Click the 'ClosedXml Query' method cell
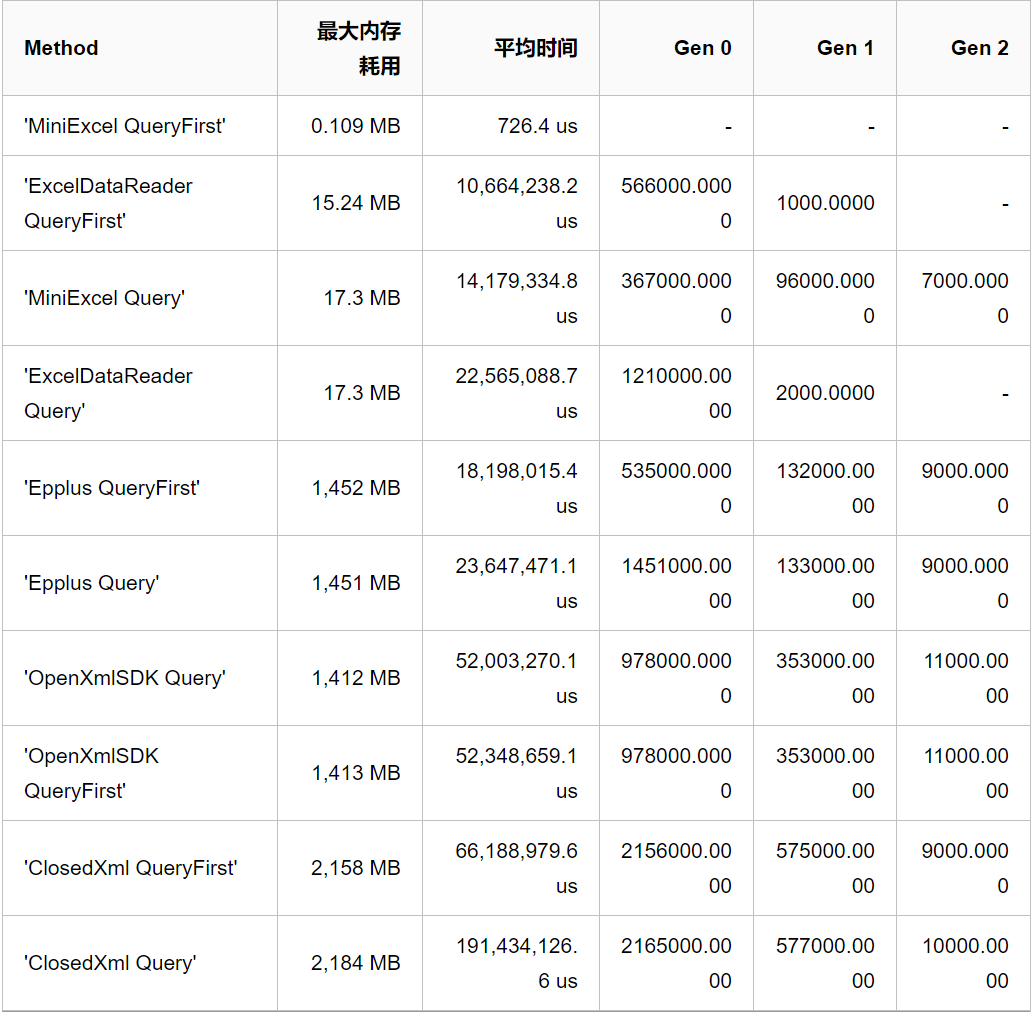This screenshot has width=1031, height=1012. coord(110,963)
